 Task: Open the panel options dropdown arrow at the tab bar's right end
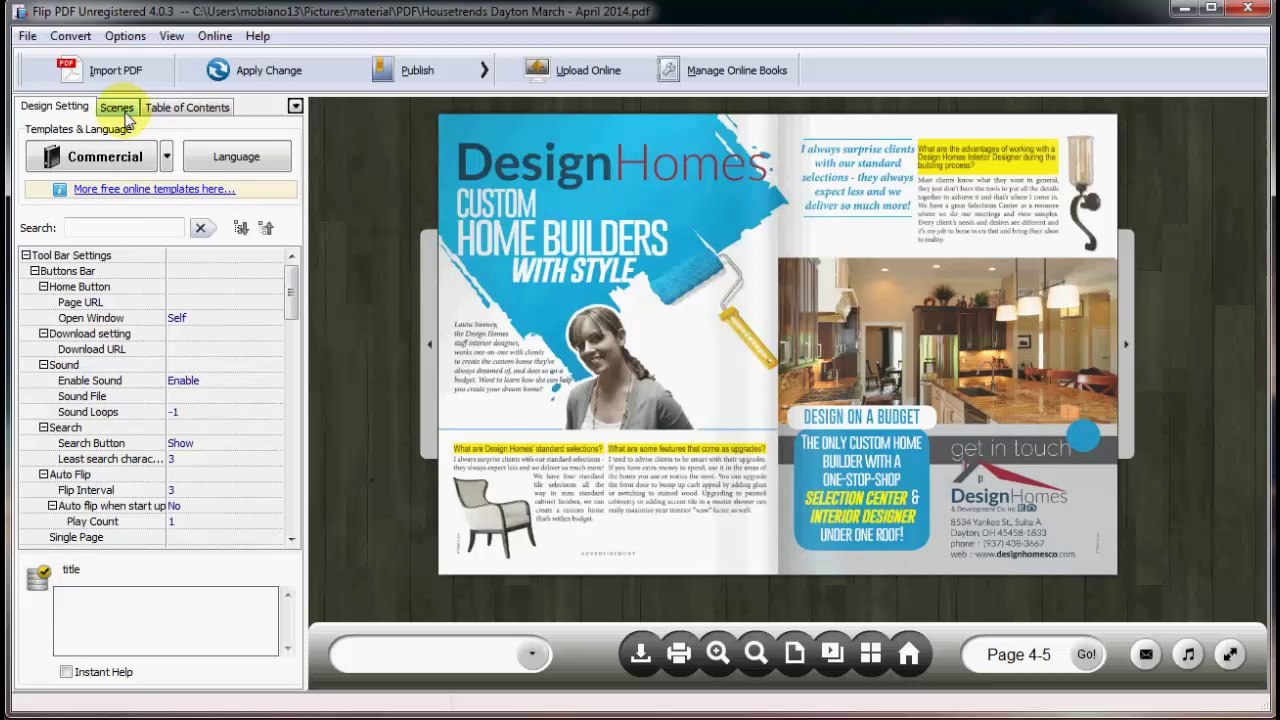[295, 106]
